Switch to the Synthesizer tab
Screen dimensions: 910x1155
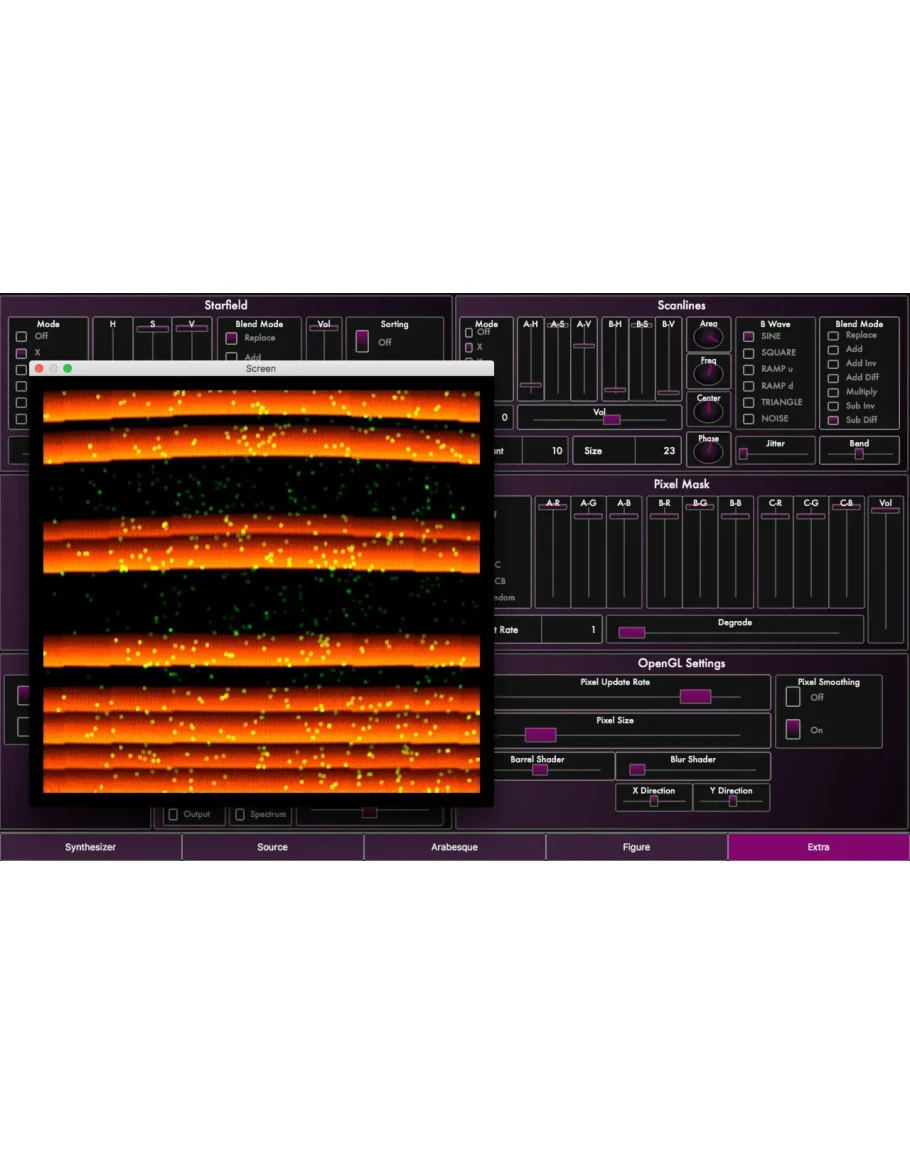coord(91,847)
